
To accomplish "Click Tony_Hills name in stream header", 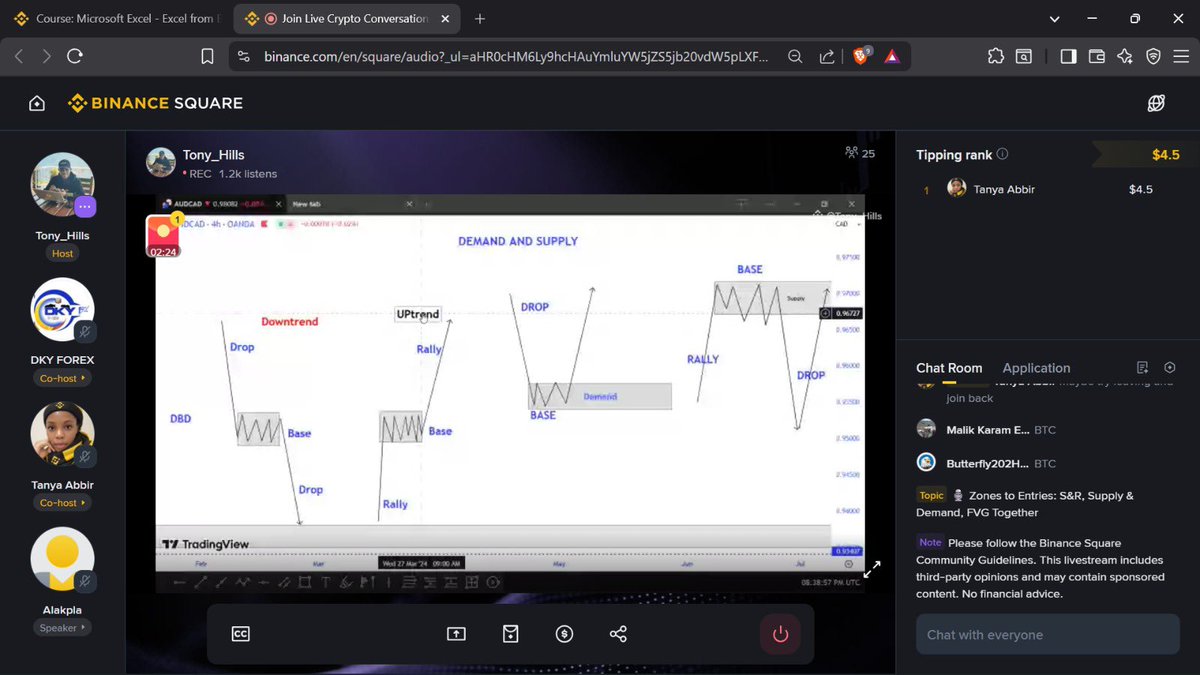I will (x=213, y=155).
